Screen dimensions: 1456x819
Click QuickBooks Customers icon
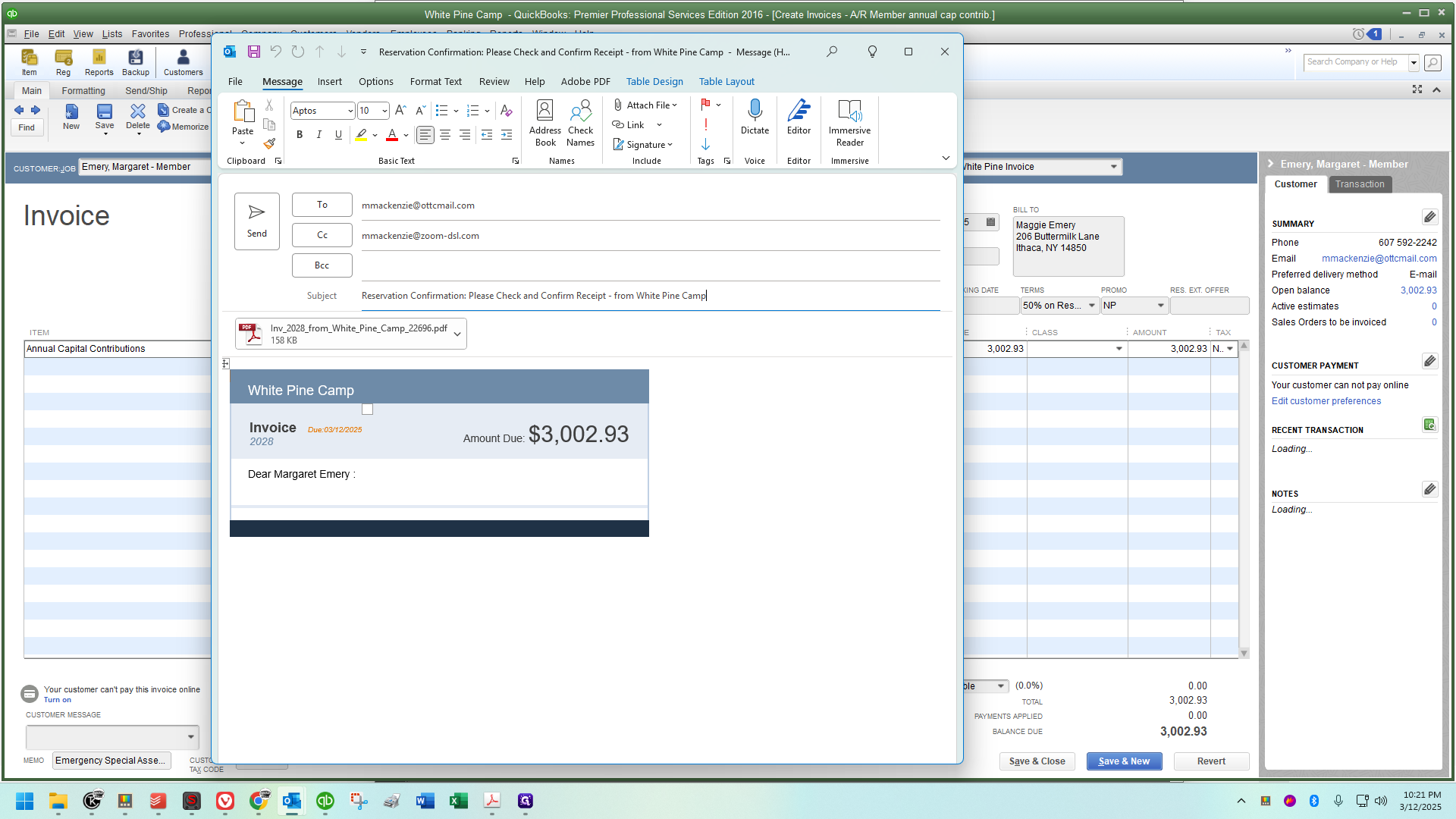tap(183, 62)
